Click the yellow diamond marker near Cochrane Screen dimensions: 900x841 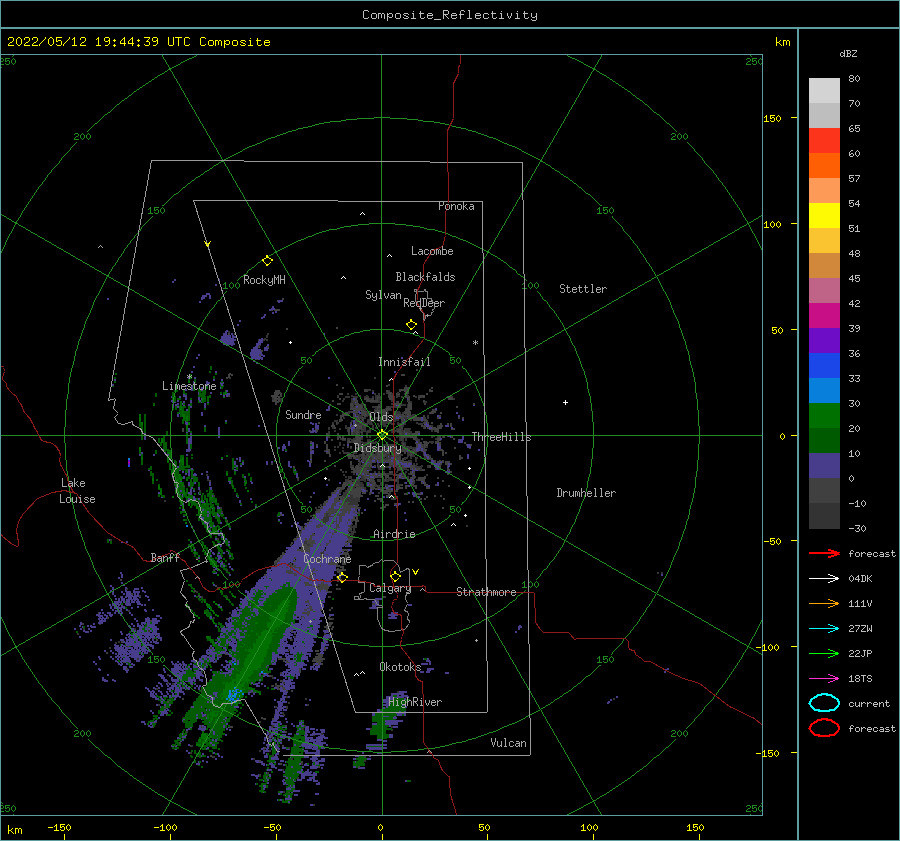[342, 578]
